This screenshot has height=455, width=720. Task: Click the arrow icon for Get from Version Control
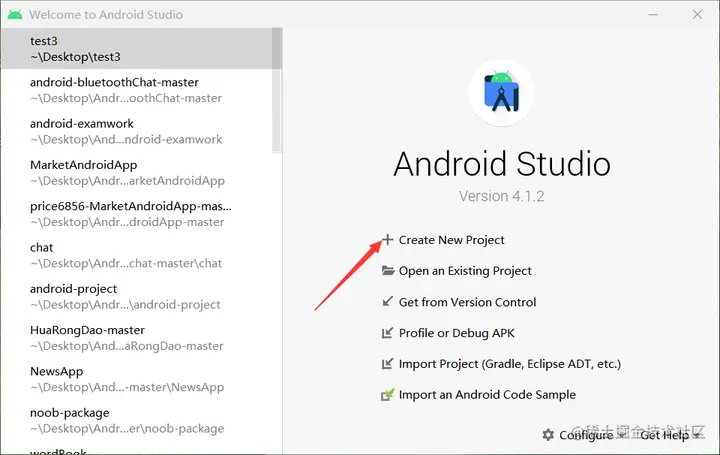(x=388, y=302)
